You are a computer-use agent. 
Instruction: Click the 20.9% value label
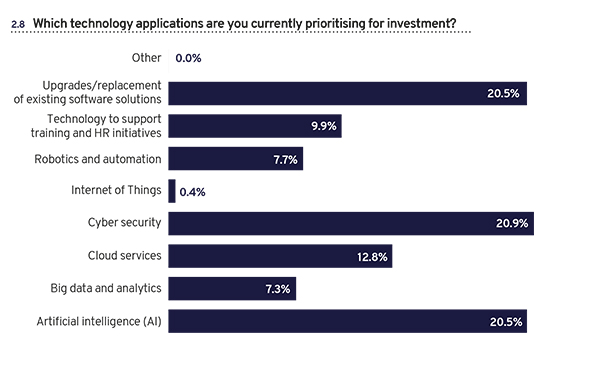[512, 223]
